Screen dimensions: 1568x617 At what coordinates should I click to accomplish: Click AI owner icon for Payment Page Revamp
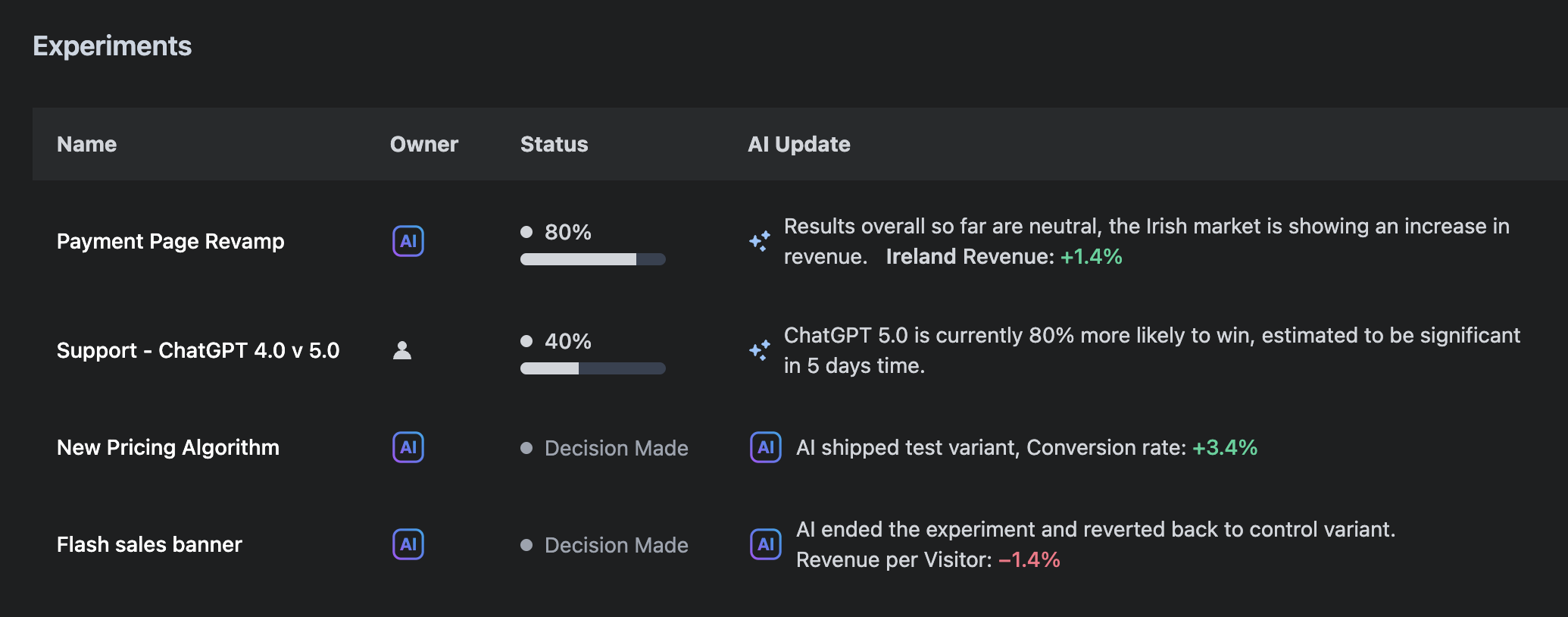coord(408,241)
